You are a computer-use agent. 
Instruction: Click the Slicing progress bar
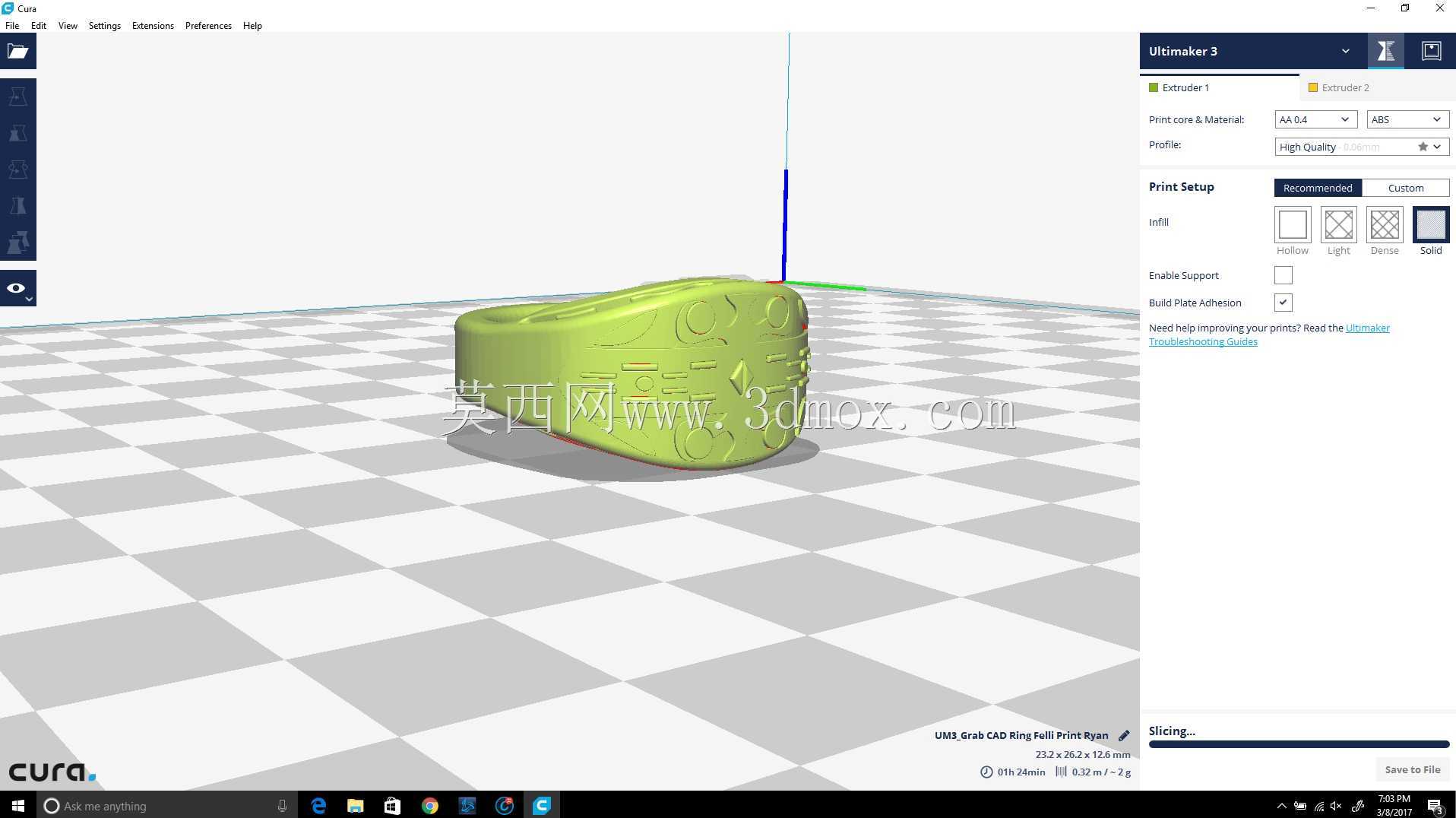[x=1299, y=745]
